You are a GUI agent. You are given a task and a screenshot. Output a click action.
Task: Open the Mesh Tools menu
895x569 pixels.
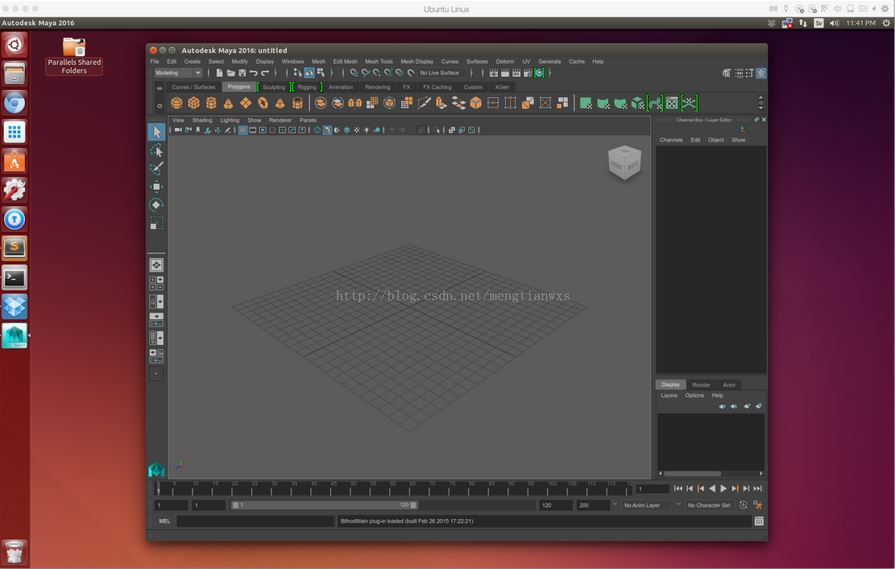click(379, 62)
